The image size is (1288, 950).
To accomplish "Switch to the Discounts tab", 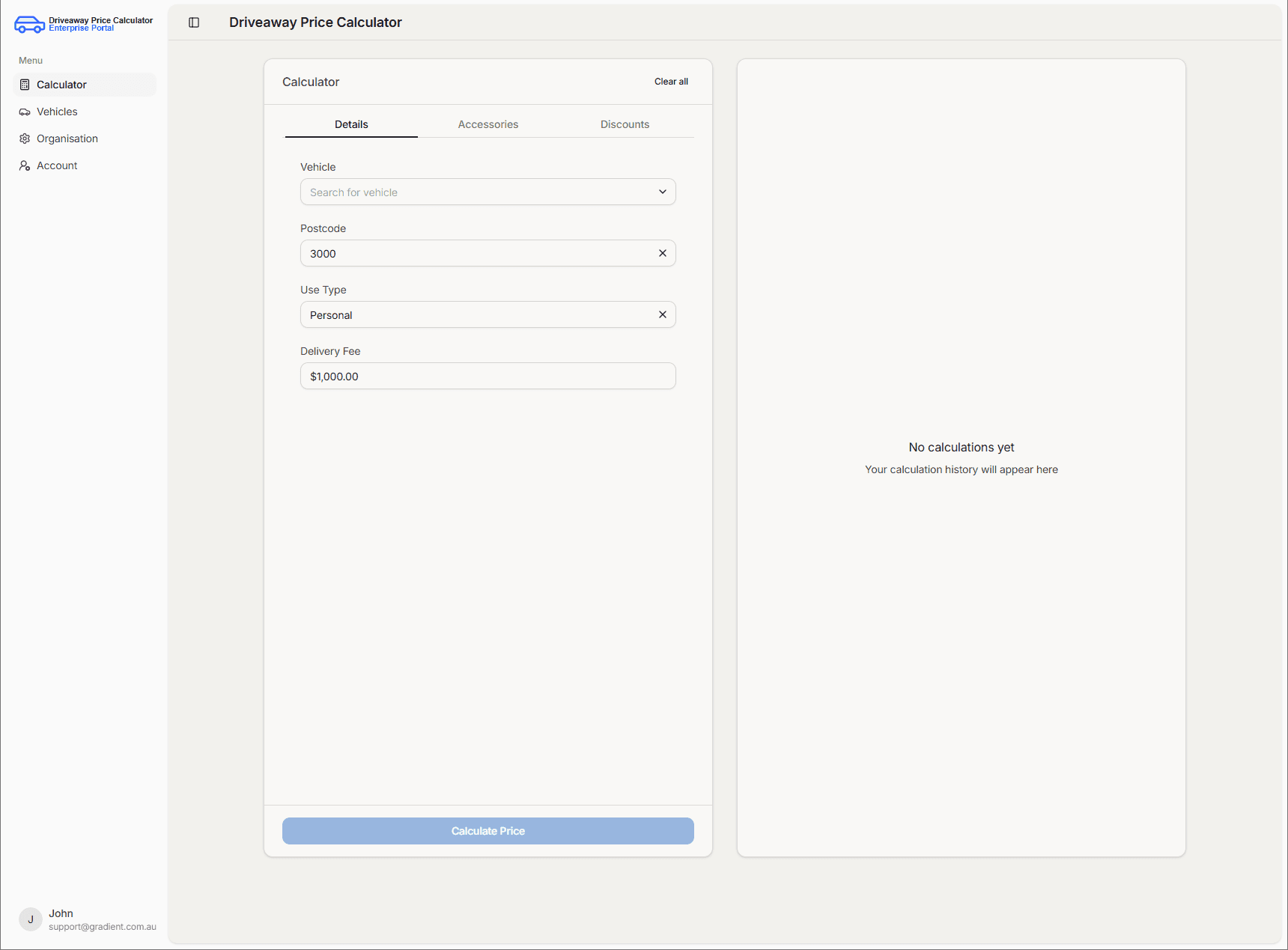I will click(625, 124).
